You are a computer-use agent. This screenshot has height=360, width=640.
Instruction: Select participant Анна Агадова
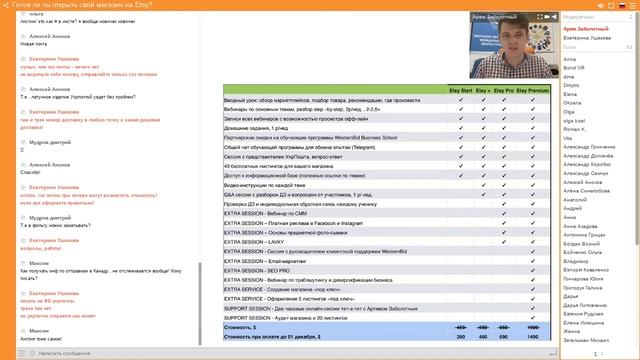(x=580, y=226)
